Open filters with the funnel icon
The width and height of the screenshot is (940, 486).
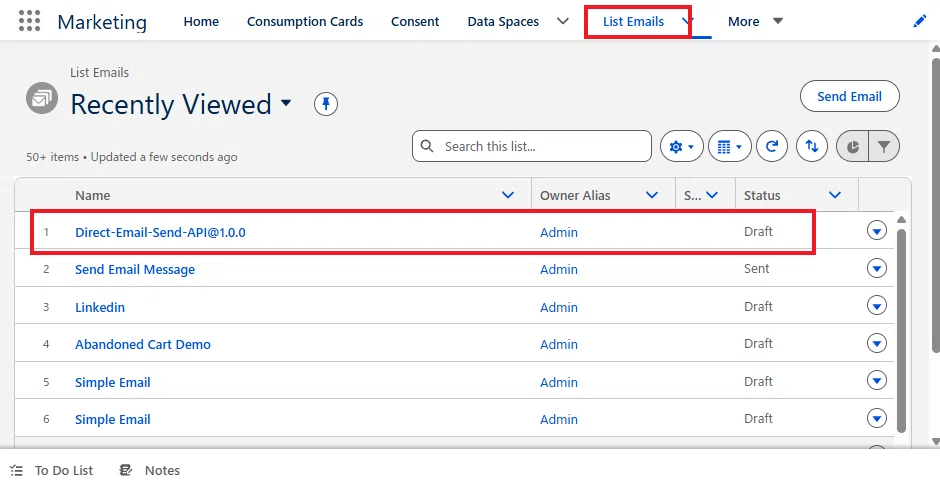point(884,146)
